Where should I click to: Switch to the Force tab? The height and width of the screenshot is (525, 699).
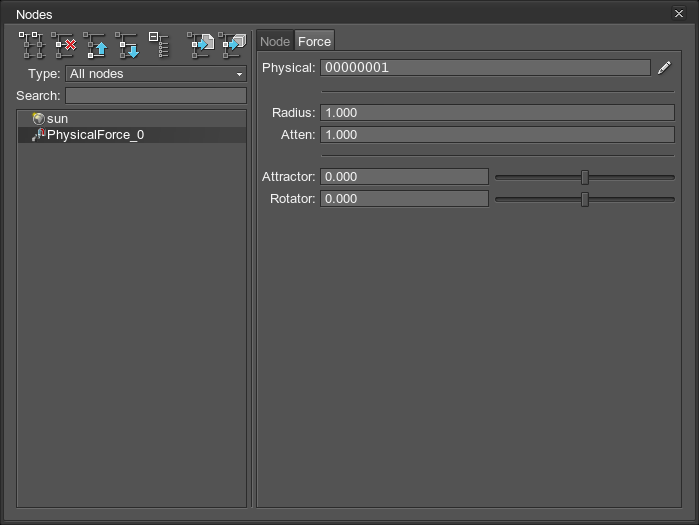point(314,41)
